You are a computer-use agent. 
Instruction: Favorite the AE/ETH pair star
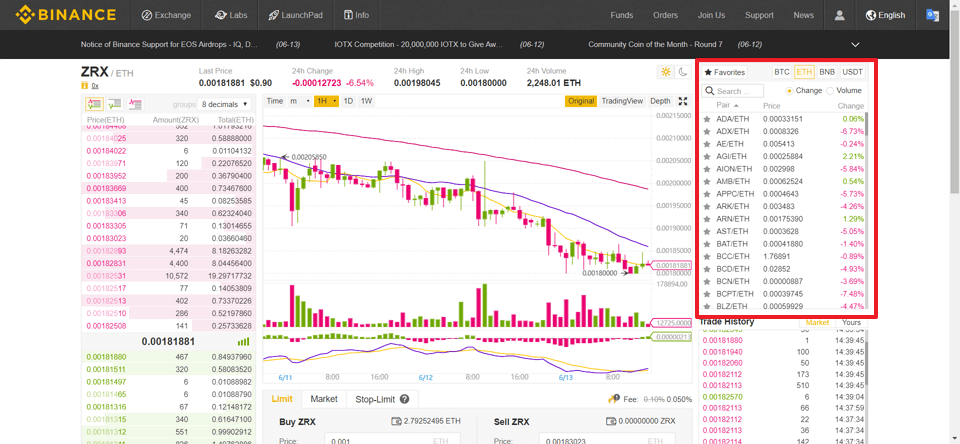707,144
